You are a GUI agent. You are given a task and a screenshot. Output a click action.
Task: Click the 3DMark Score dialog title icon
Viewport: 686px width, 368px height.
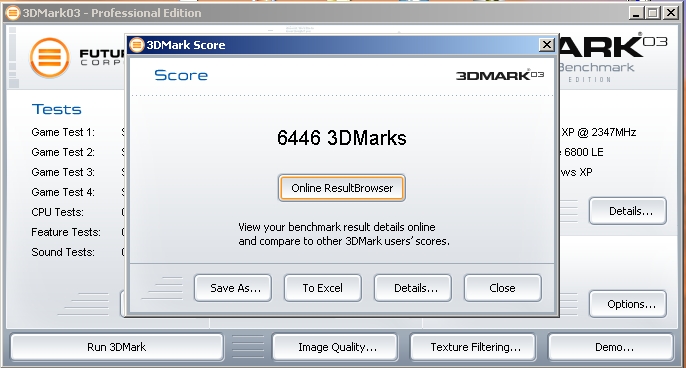coord(137,45)
